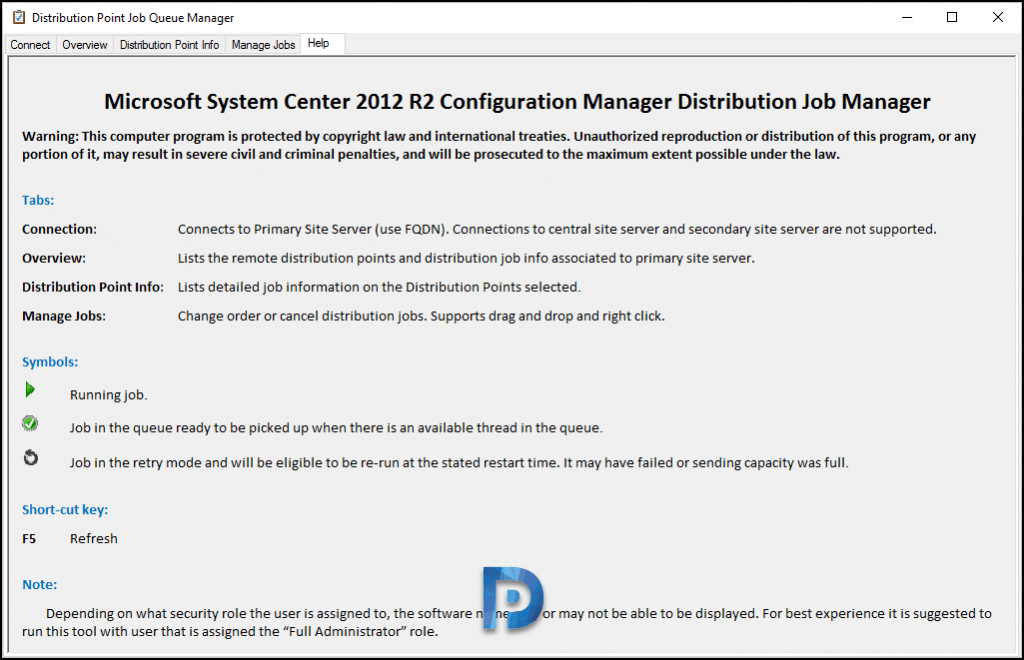Click the 'Distribution Point Info:' bold label

click(x=93, y=287)
